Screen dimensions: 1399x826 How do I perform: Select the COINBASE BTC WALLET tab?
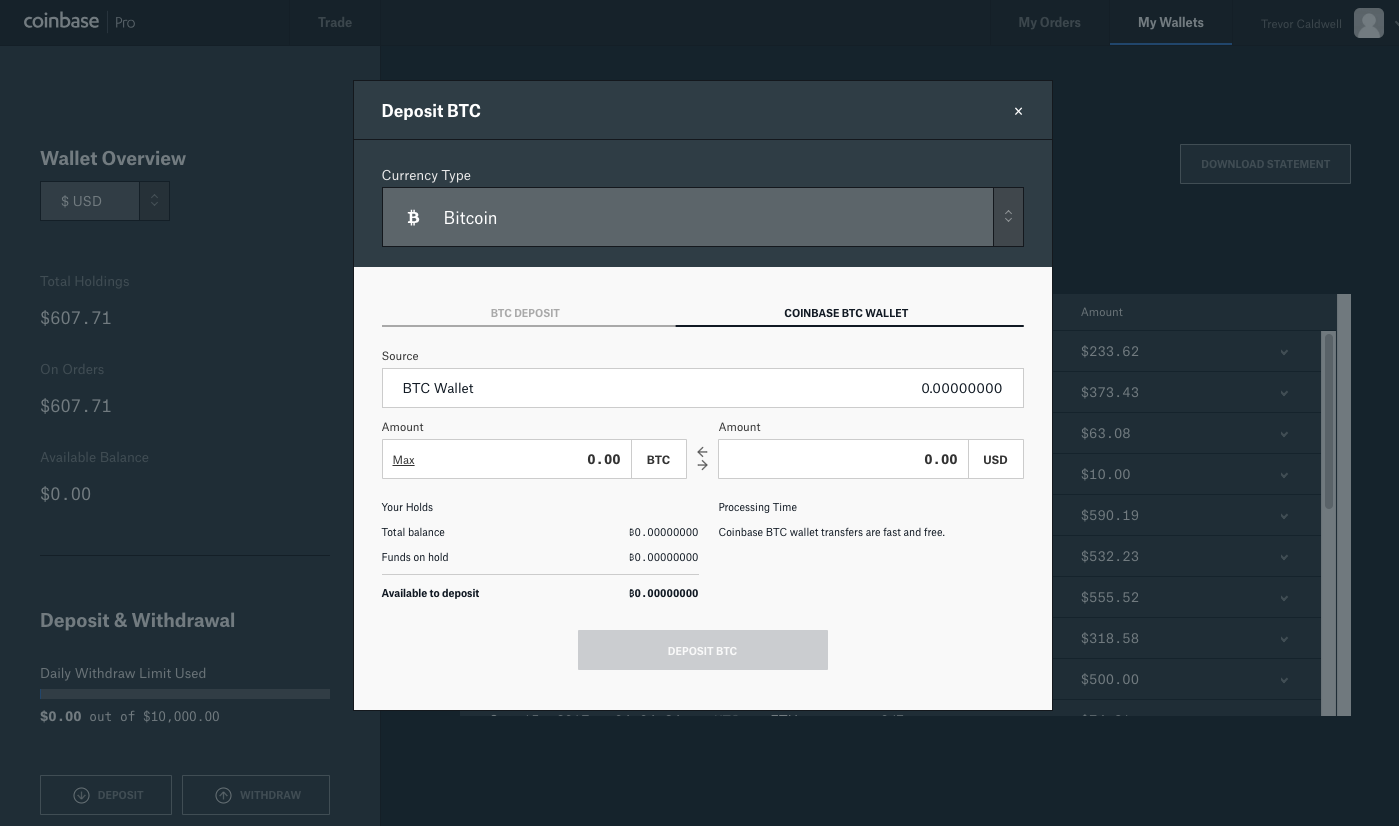(846, 313)
